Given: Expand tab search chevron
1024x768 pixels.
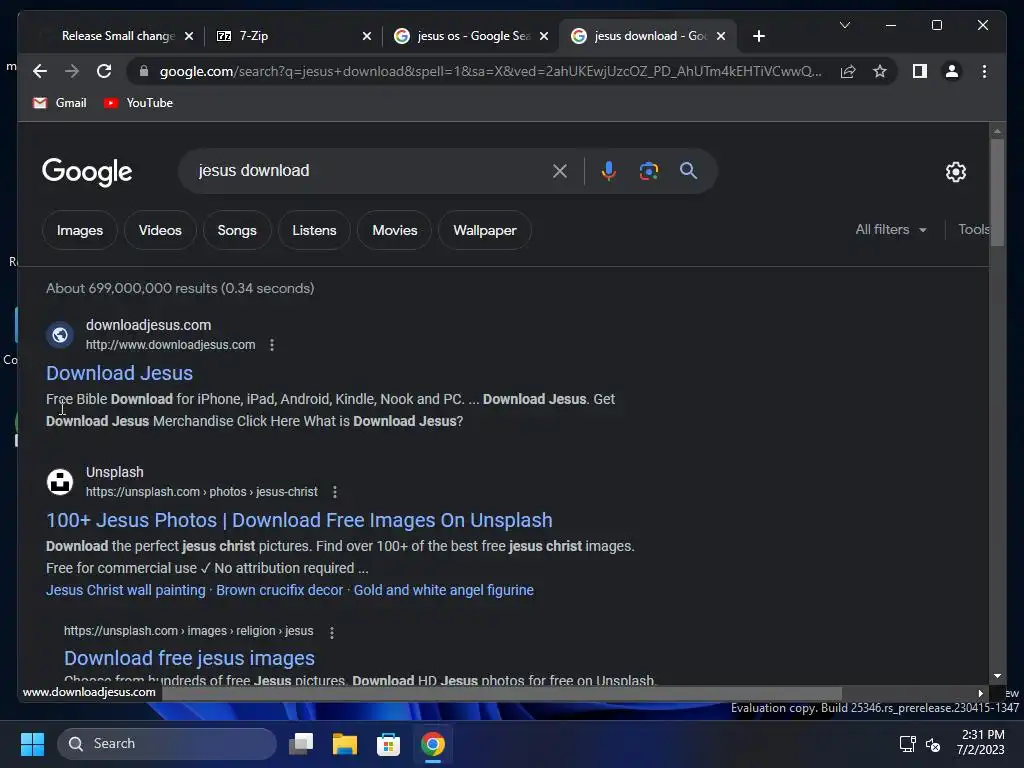Looking at the screenshot, I should pyautogui.click(x=844, y=25).
